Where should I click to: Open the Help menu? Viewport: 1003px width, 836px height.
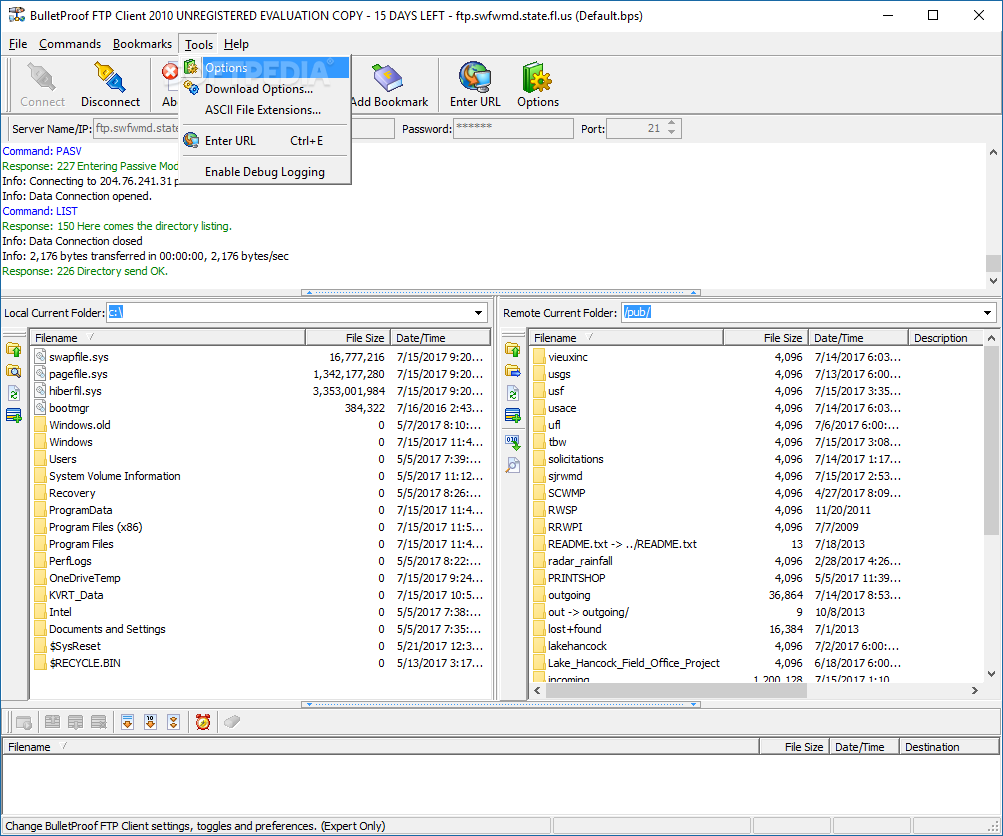236,44
